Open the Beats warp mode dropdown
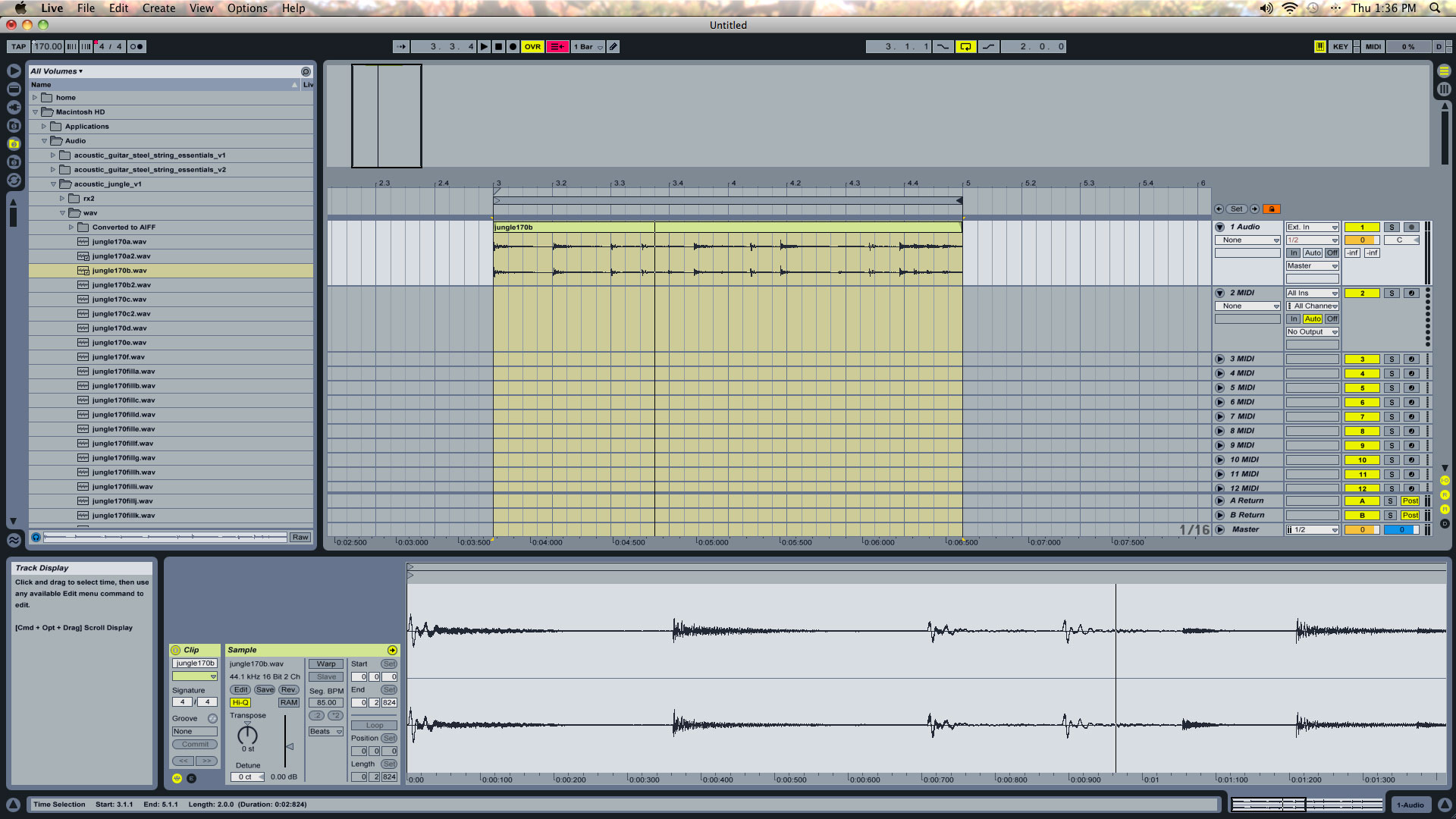Image resolution: width=1456 pixels, height=819 pixels. [x=326, y=732]
